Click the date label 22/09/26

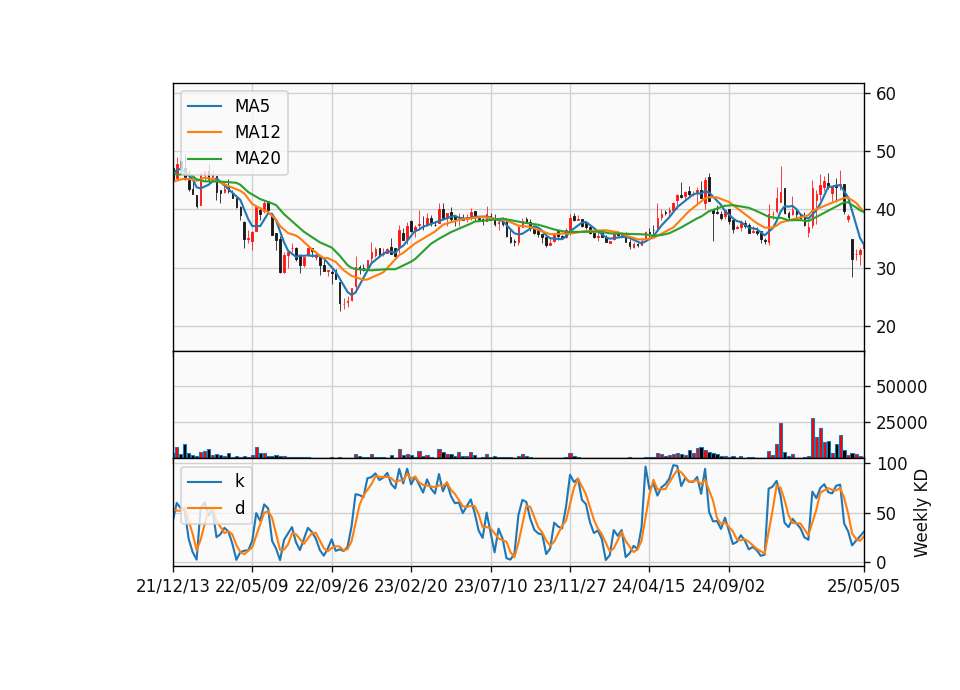tap(331, 586)
